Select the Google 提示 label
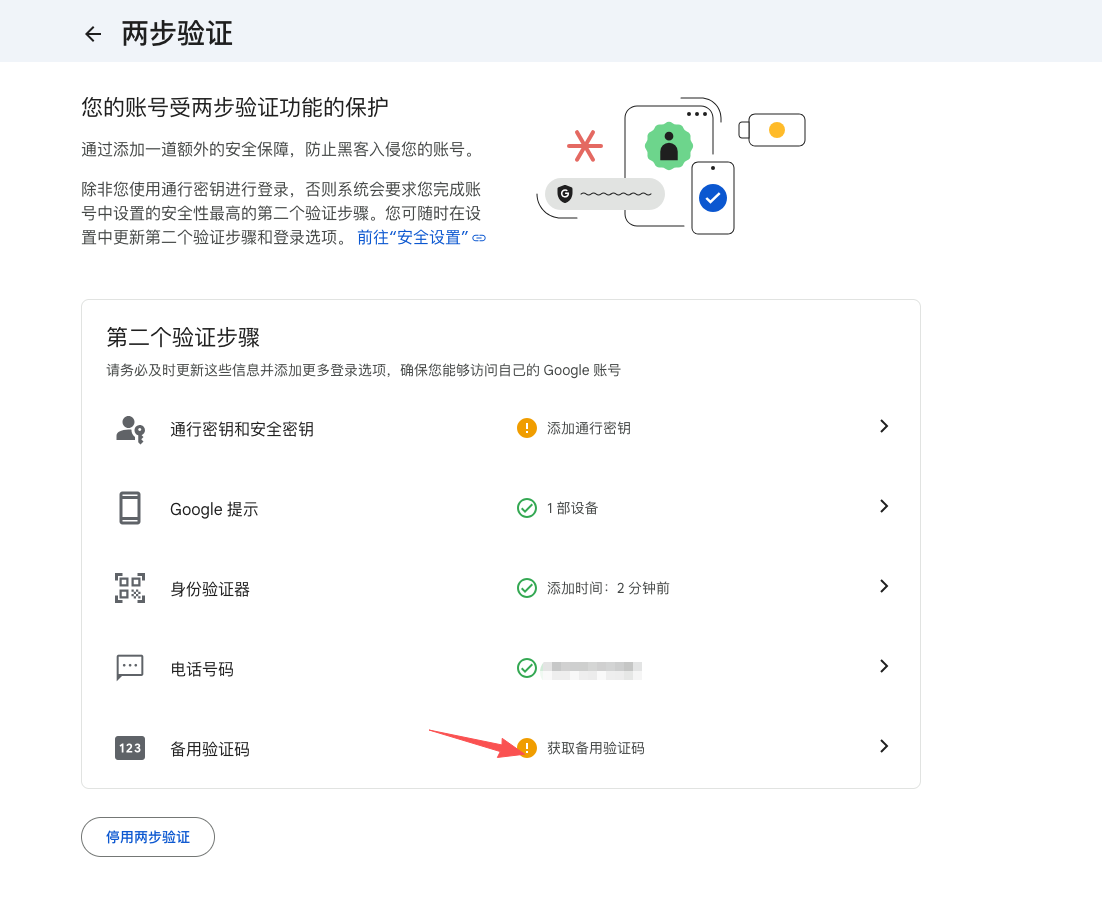 pos(214,510)
